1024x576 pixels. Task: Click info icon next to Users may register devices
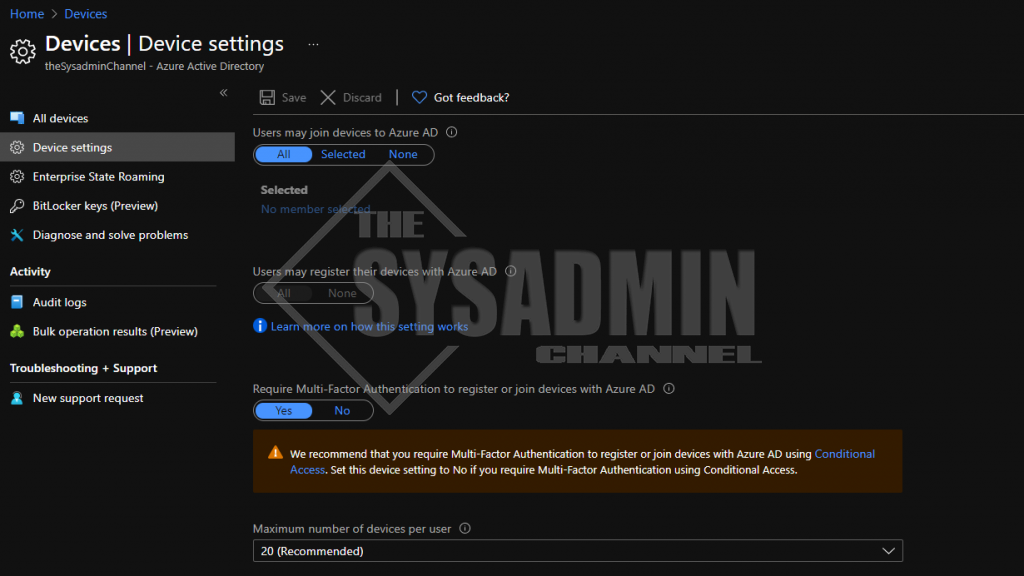click(511, 271)
